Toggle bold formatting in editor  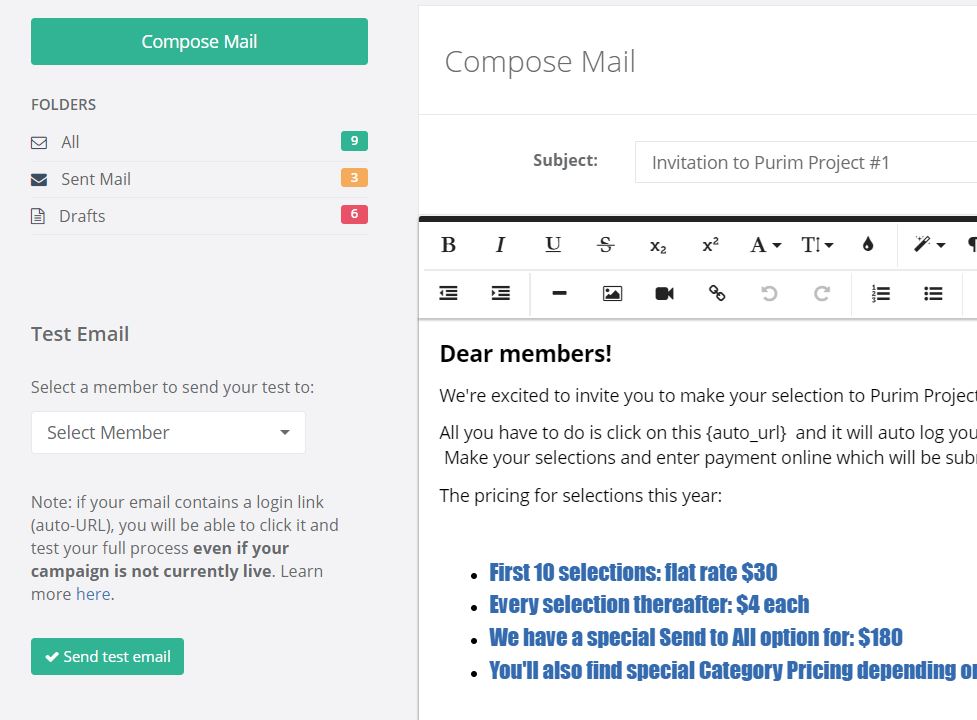coord(449,245)
